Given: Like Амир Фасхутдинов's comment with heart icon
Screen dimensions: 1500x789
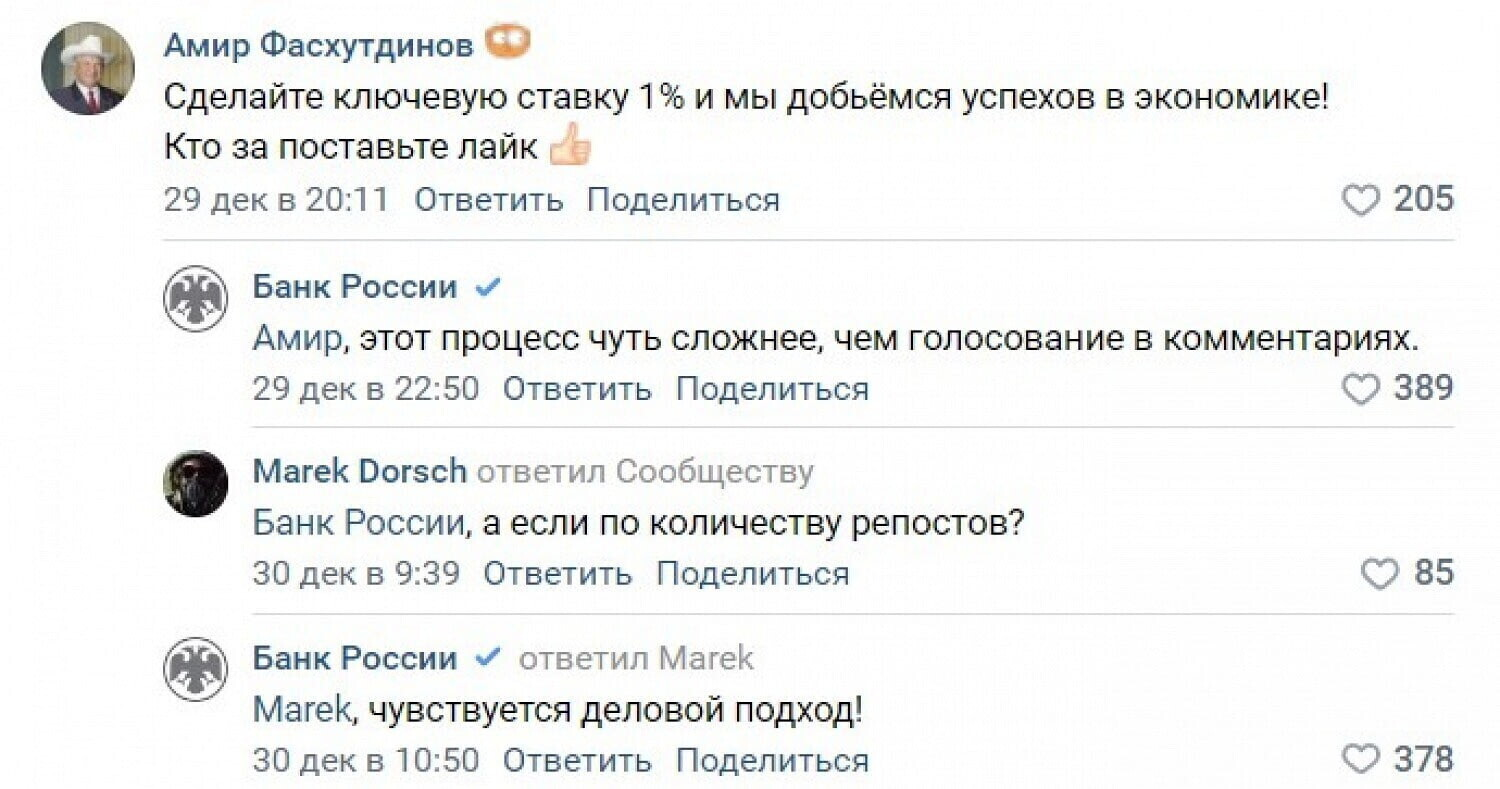Looking at the screenshot, I should click(x=1360, y=201).
